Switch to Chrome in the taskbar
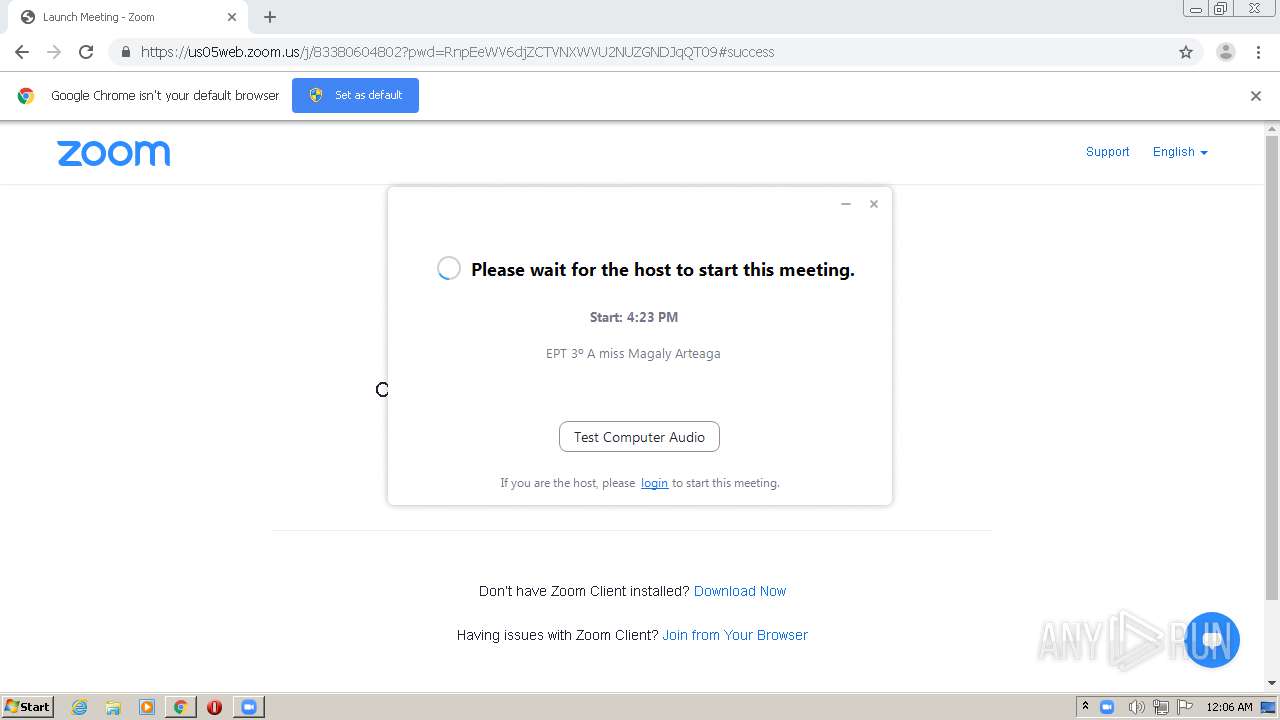This screenshot has height=720, width=1280. (180, 707)
